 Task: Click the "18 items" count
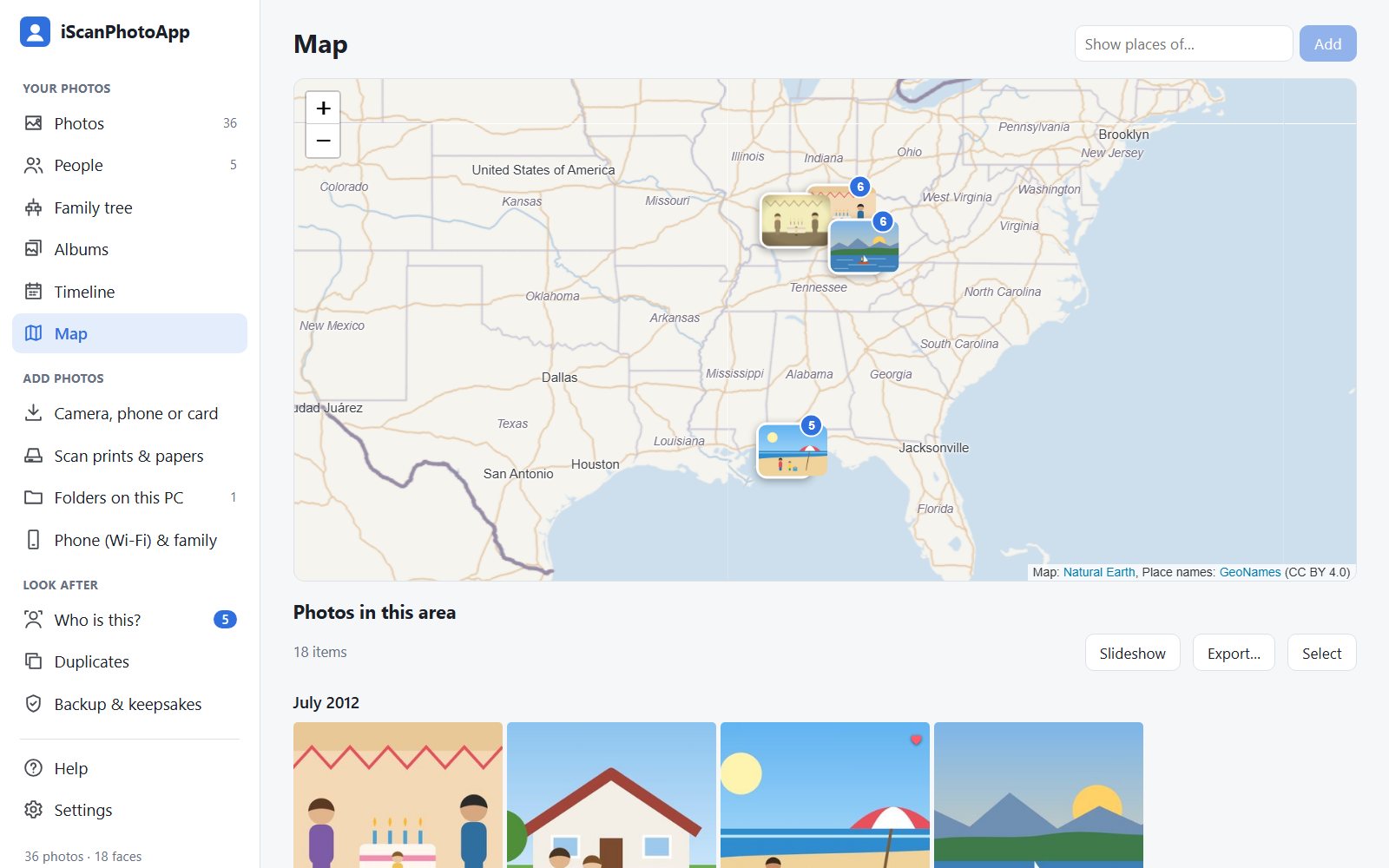pos(319,652)
